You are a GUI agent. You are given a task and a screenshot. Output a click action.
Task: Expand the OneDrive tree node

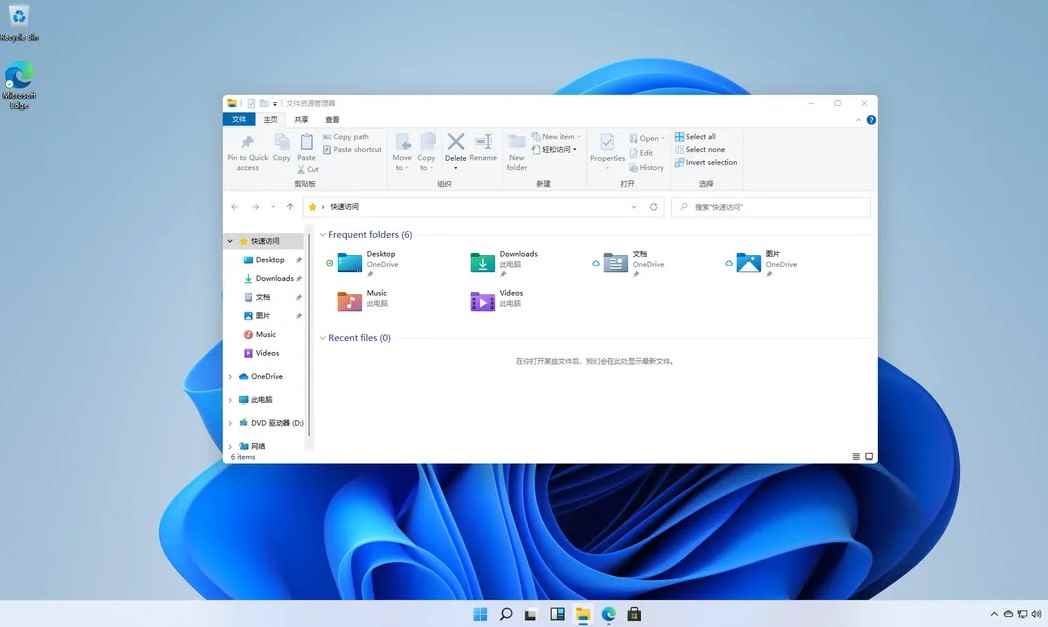(x=230, y=376)
